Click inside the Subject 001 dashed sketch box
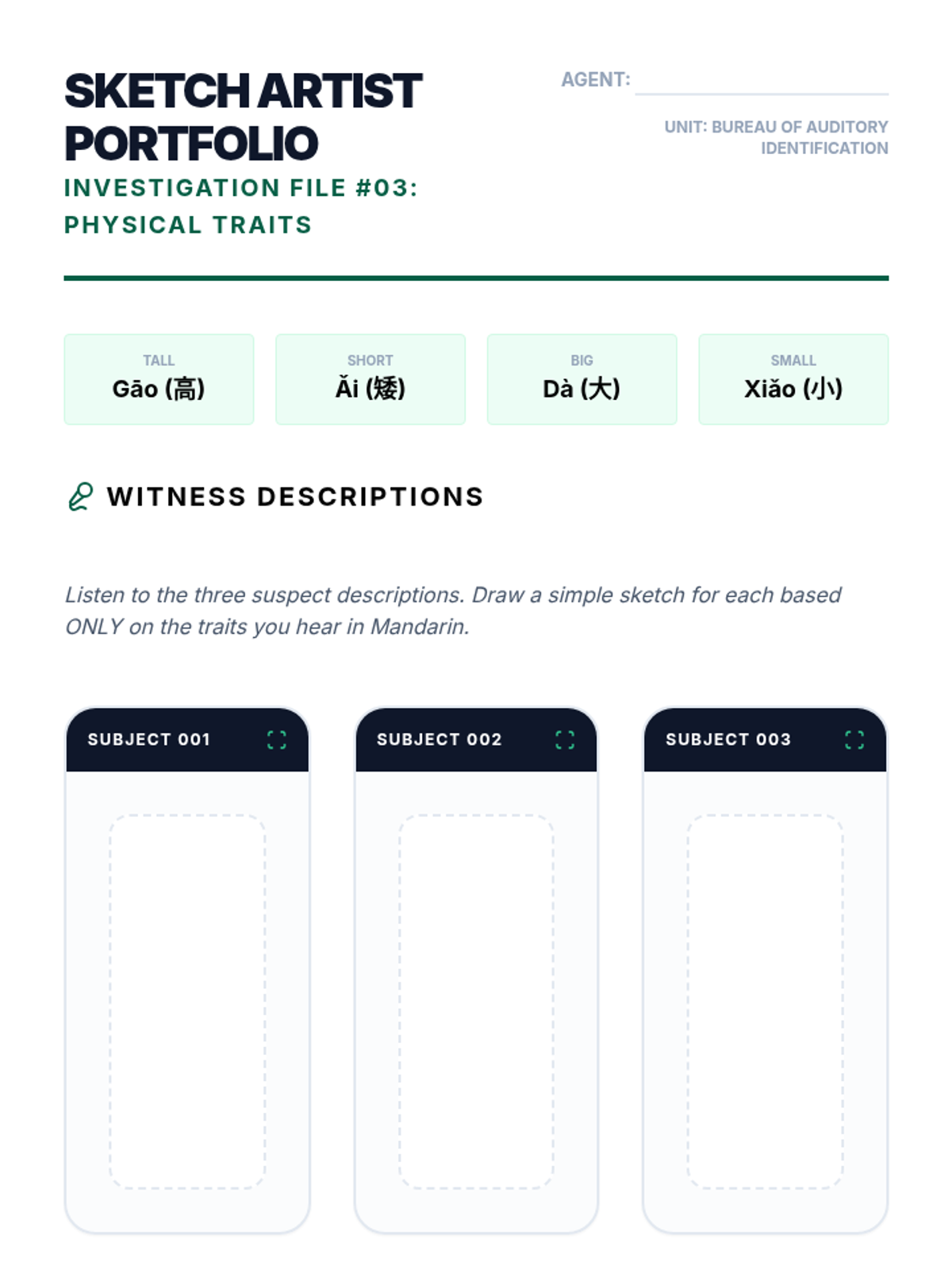Viewport: 952px width, 1270px height. tap(187, 1001)
